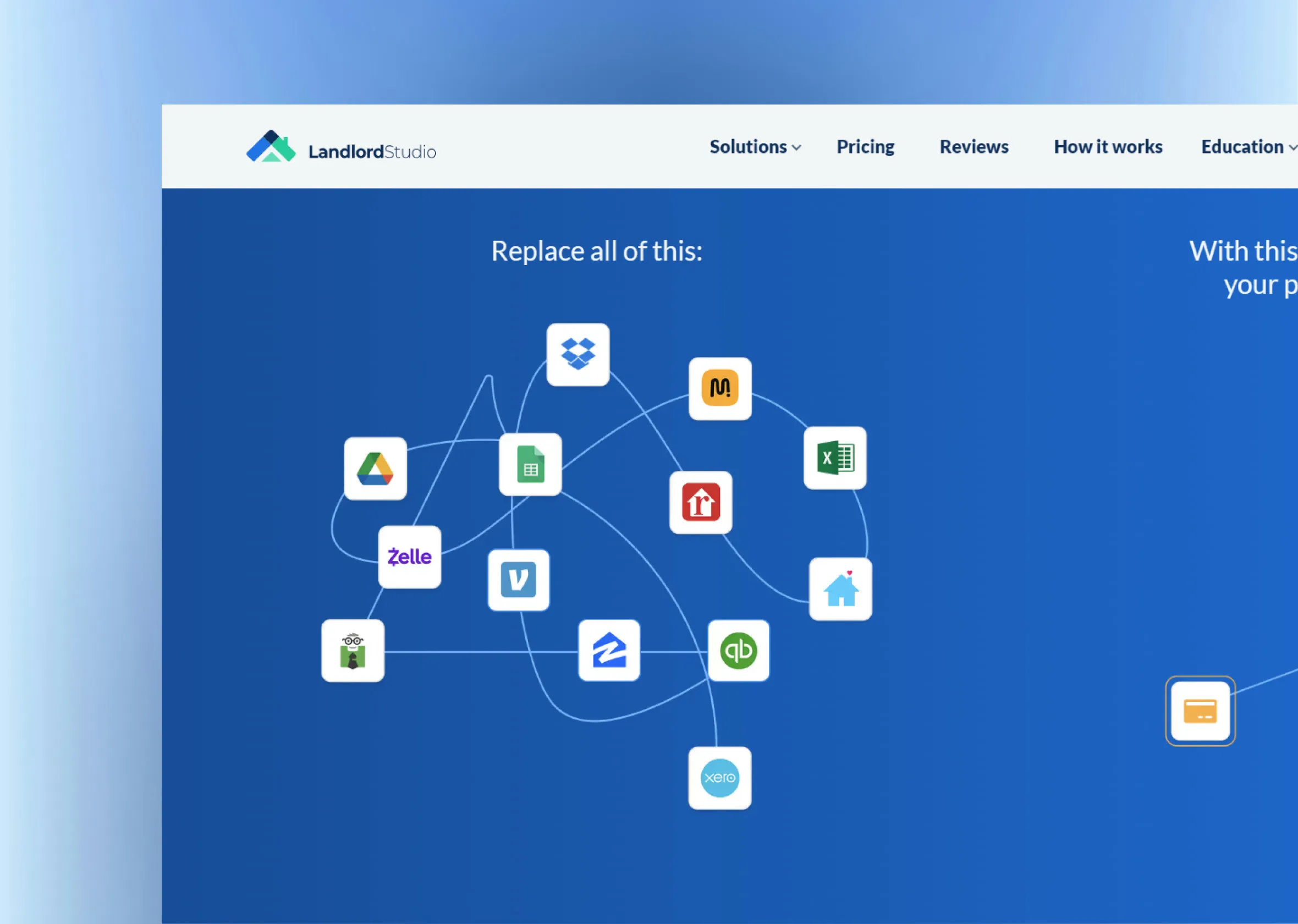The image size is (1298, 924).
Task: Open the Pricing page
Action: coord(866,147)
